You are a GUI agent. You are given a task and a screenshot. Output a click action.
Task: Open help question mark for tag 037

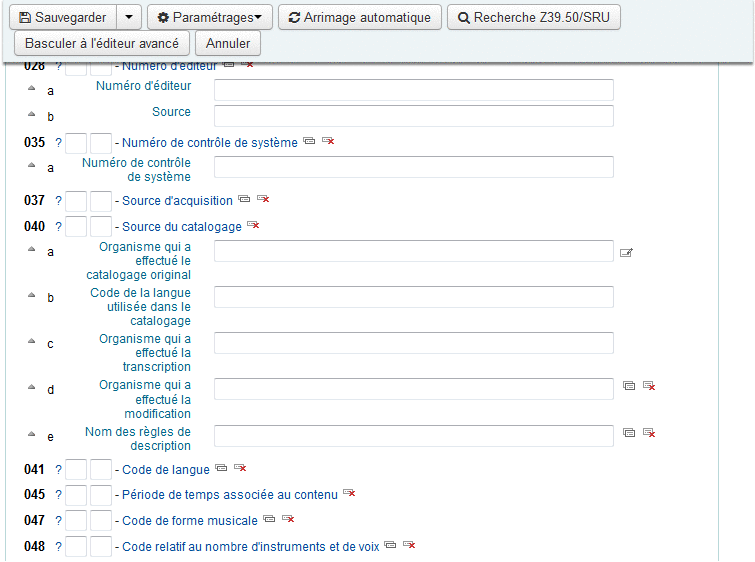58,200
